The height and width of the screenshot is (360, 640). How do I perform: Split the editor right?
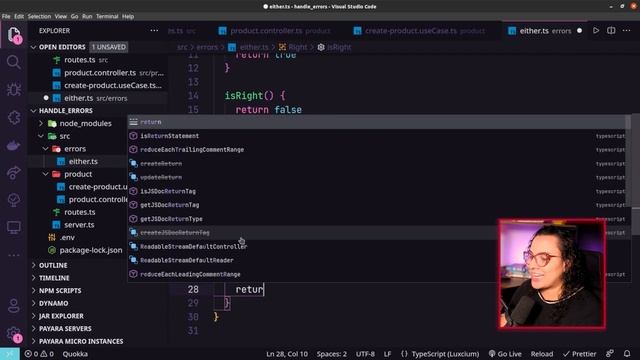tap(611, 31)
